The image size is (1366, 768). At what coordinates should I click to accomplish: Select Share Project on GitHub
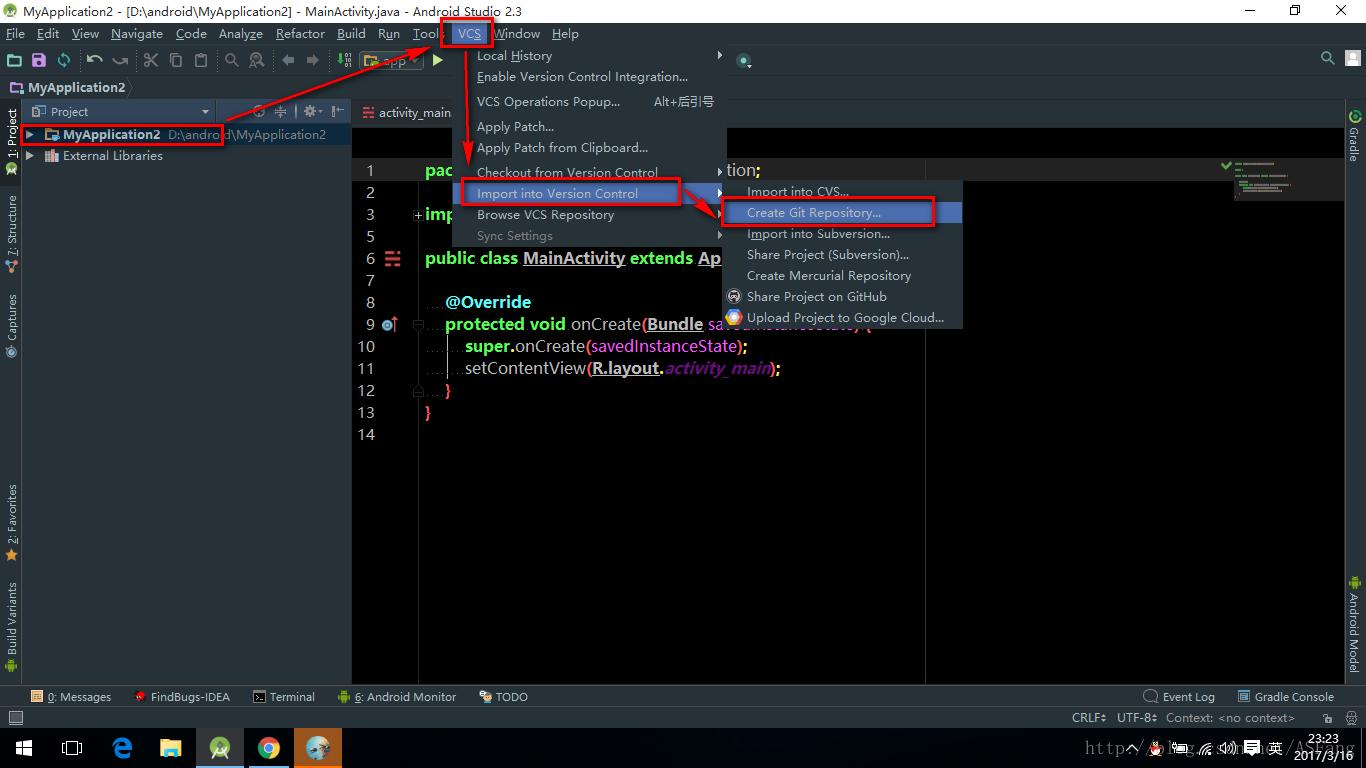click(x=842, y=297)
